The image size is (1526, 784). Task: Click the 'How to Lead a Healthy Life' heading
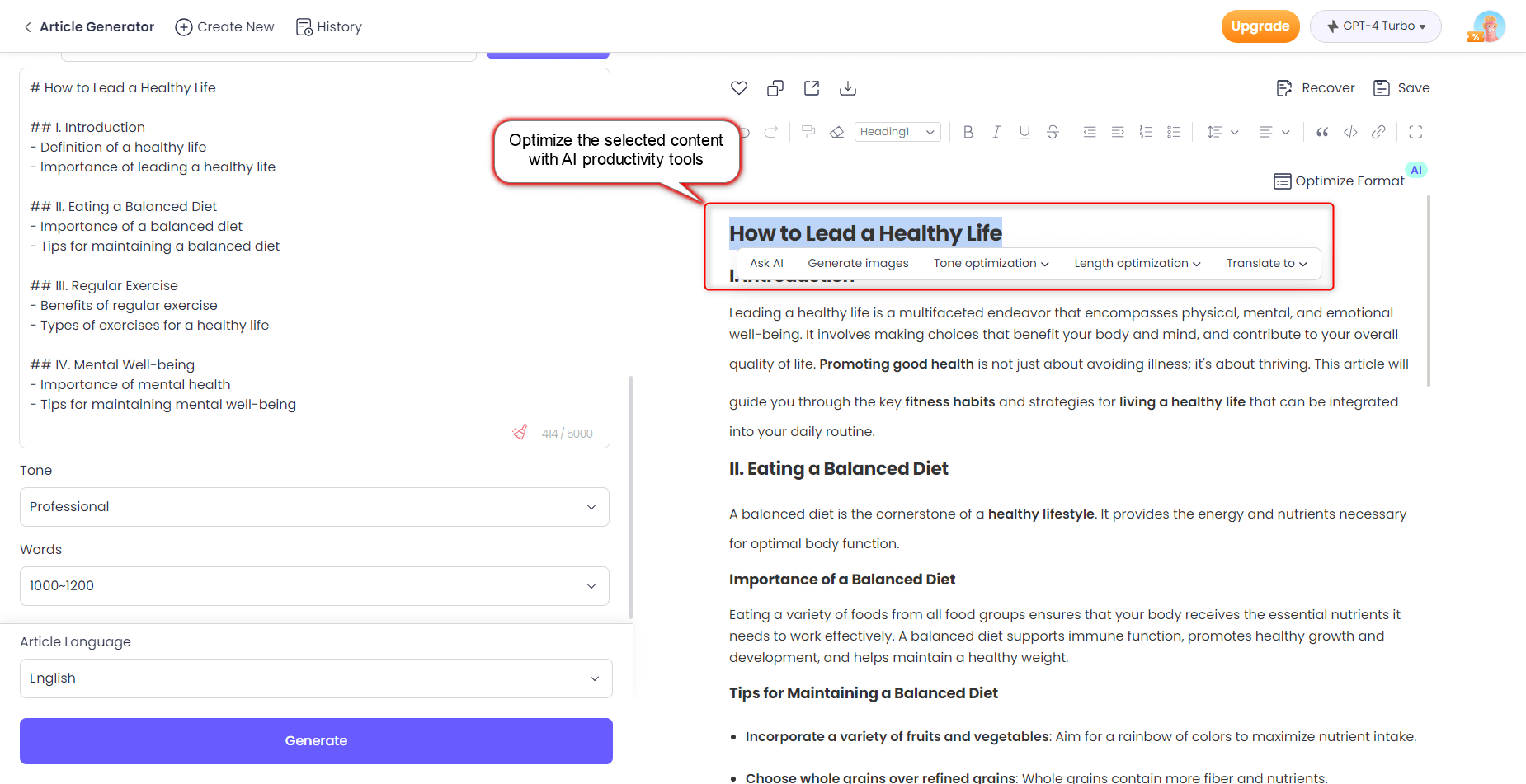(x=865, y=233)
